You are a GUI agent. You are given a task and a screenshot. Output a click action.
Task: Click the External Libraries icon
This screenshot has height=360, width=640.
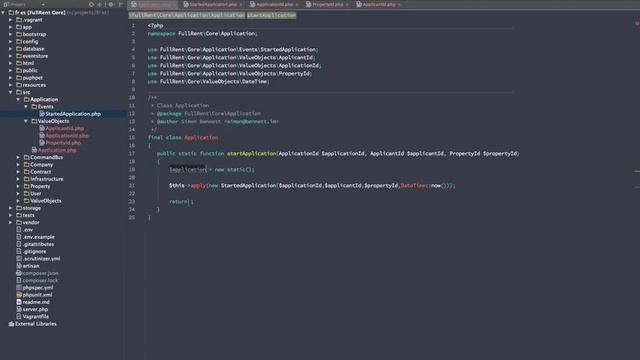[11, 324]
